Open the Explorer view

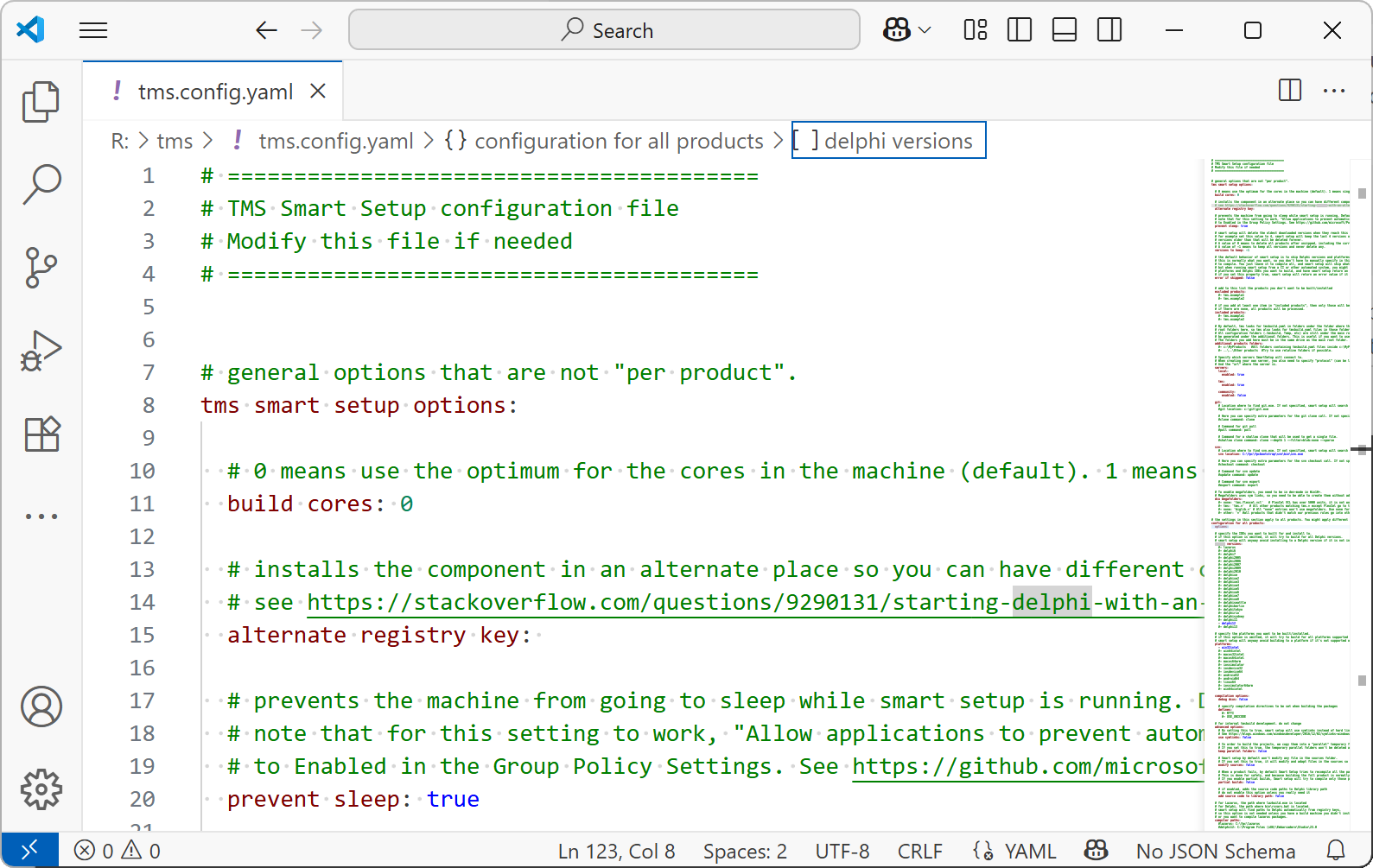[x=41, y=102]
